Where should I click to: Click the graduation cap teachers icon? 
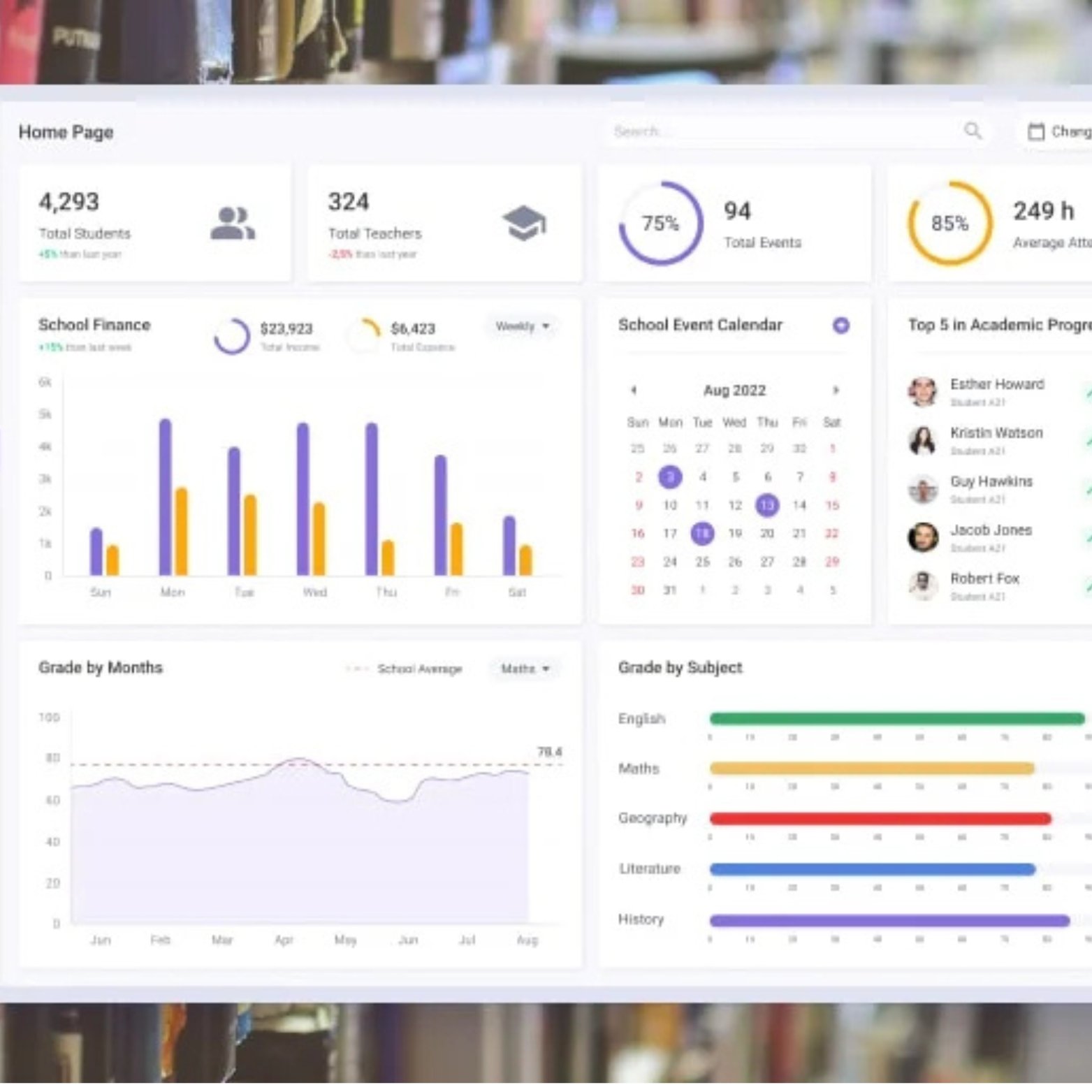click(523, 223)
